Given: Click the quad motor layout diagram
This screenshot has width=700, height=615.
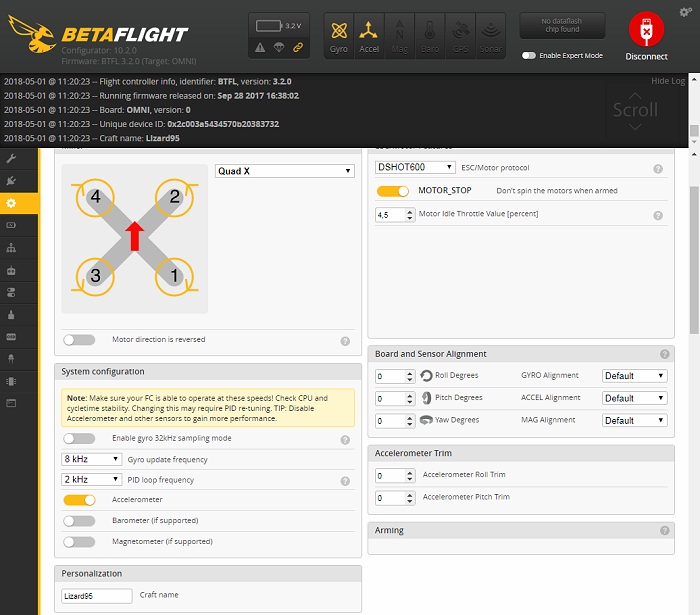Looking at the screenshot, I should click(x=134, y=238).
